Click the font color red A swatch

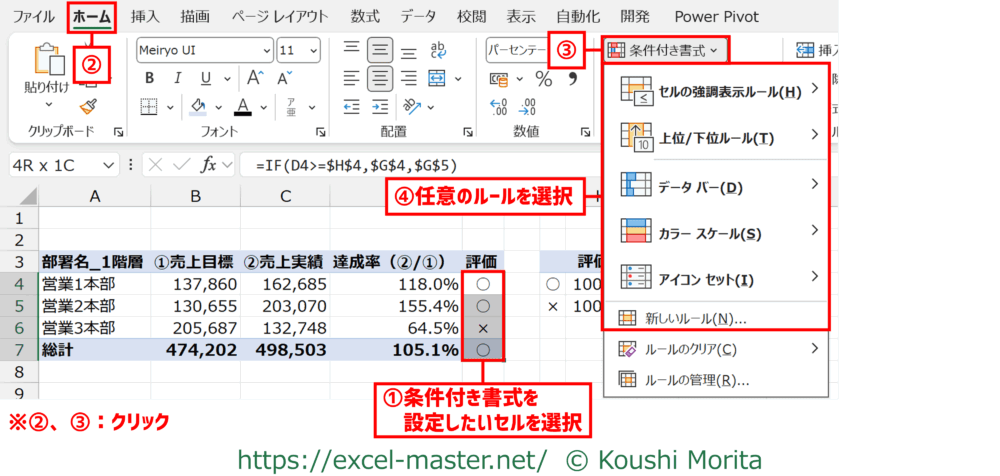tap(242, 106)
